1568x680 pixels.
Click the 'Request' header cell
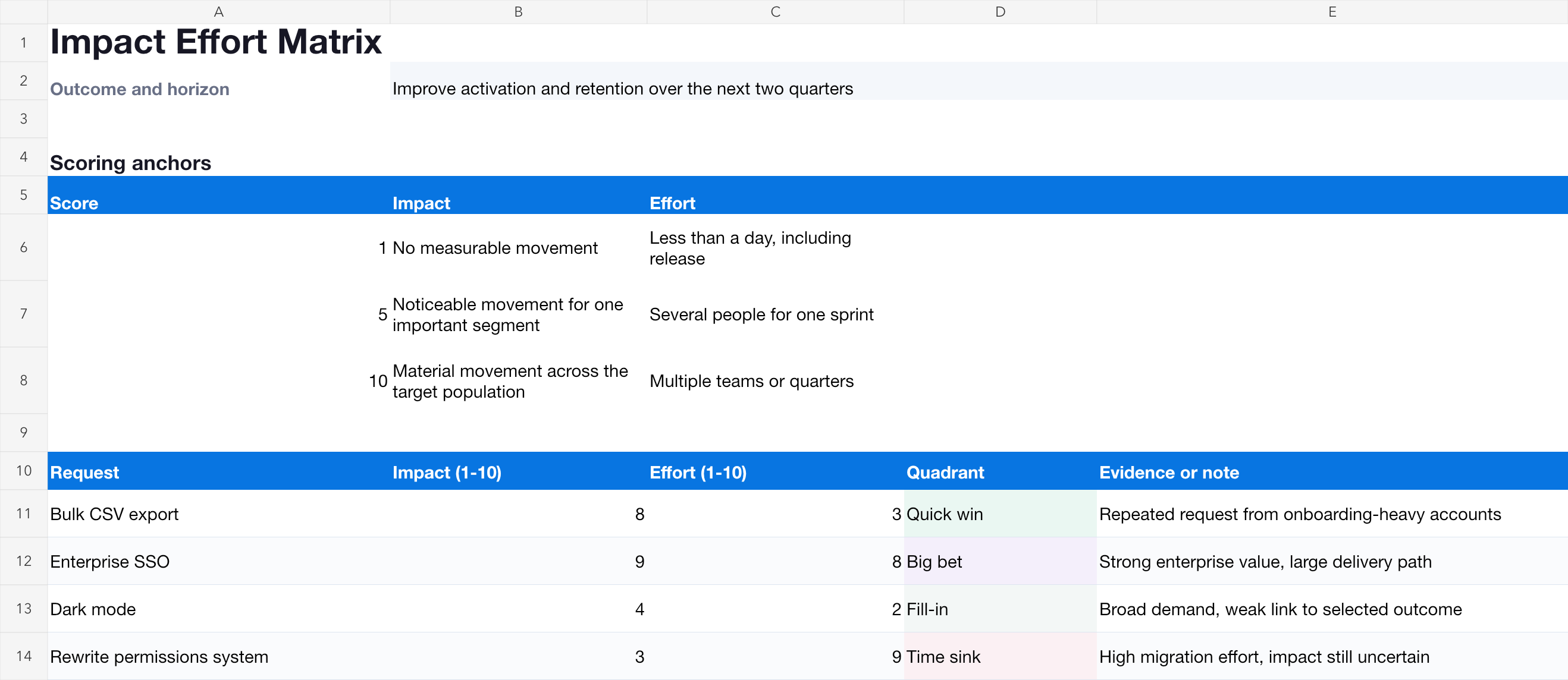coord(218,471)
